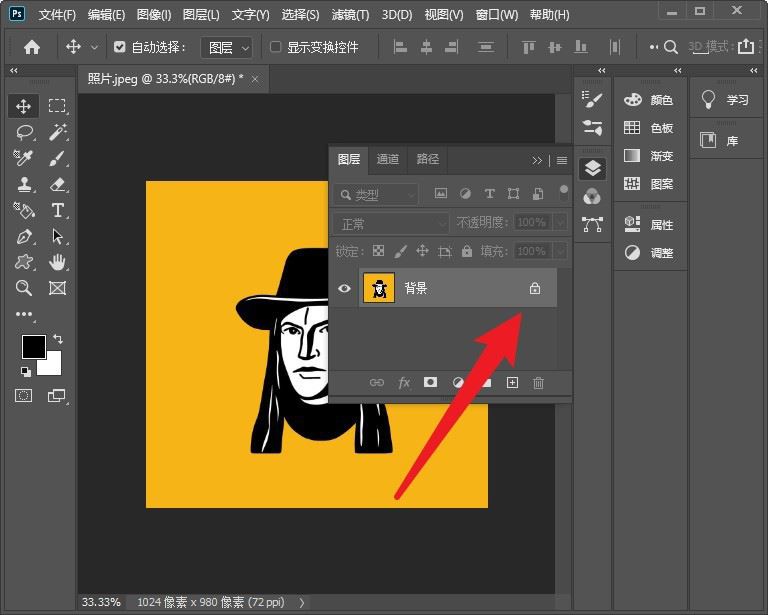Enable the 显示变换控件 checkbox

tap(276, 47)
